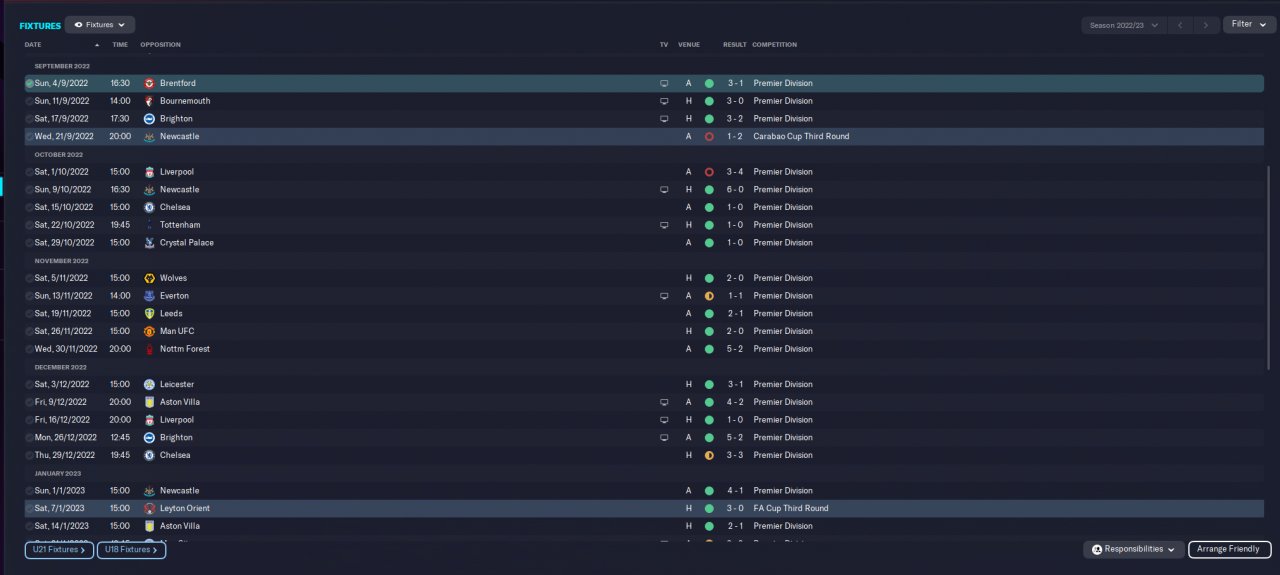Sort by the Time column header
Screen dimensions: 1280x575
(120, 45)
